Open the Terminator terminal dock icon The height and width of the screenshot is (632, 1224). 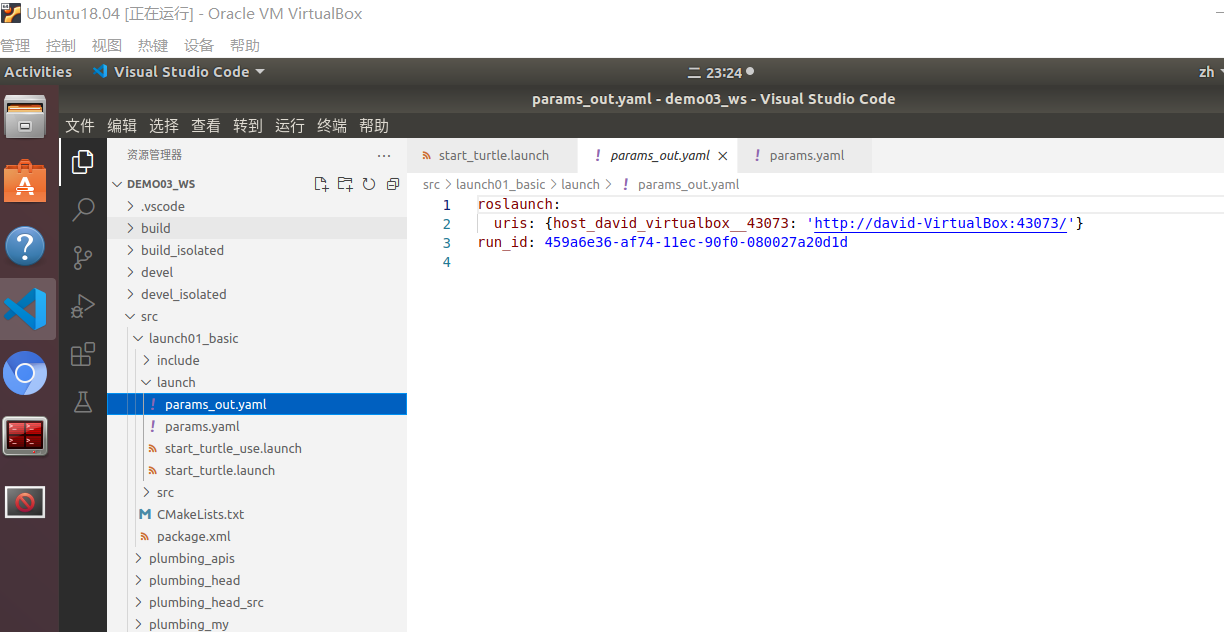26,436
